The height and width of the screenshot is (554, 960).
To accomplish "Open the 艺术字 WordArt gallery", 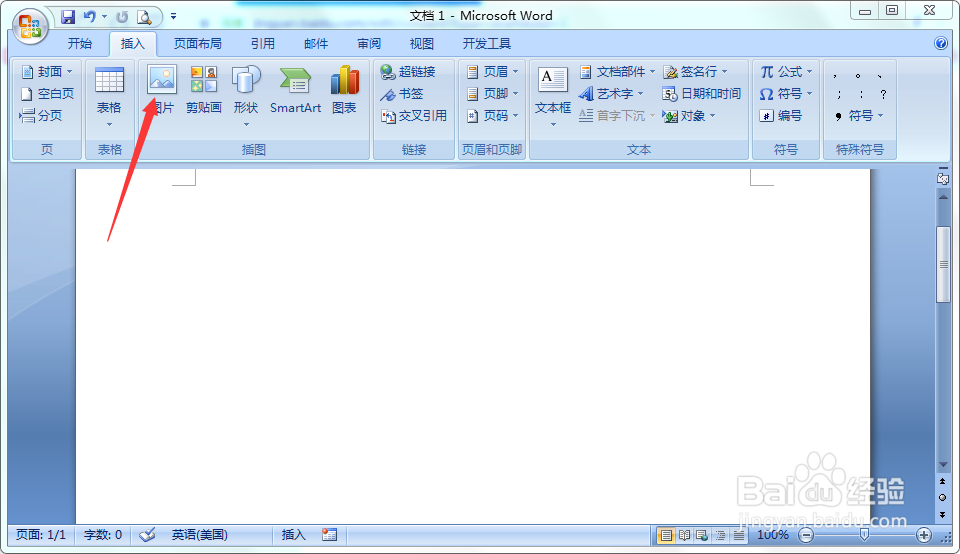I will coord(611,94).
